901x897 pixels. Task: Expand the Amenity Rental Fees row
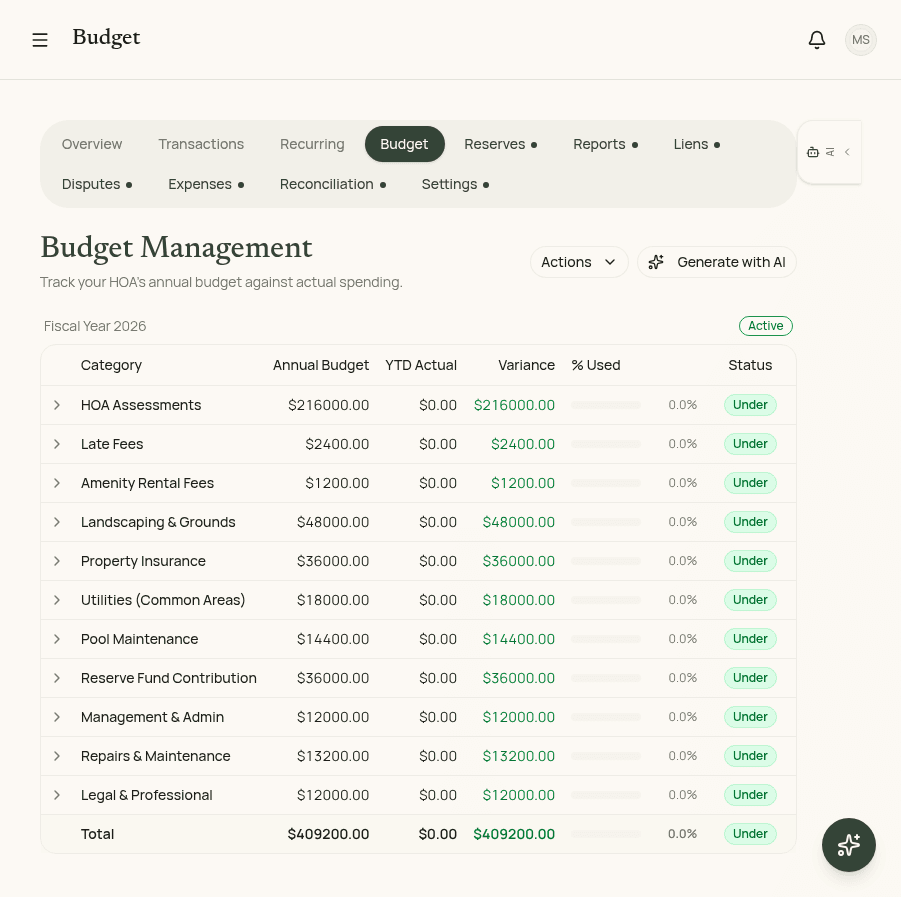pyautogui.click(x=57, y=483)
